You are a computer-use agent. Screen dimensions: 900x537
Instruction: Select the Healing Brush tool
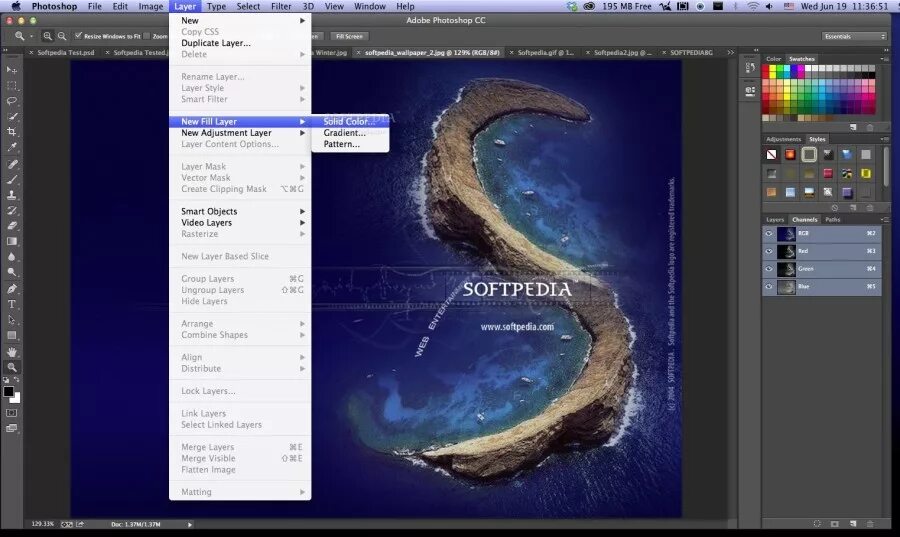(x=11, y=164)
